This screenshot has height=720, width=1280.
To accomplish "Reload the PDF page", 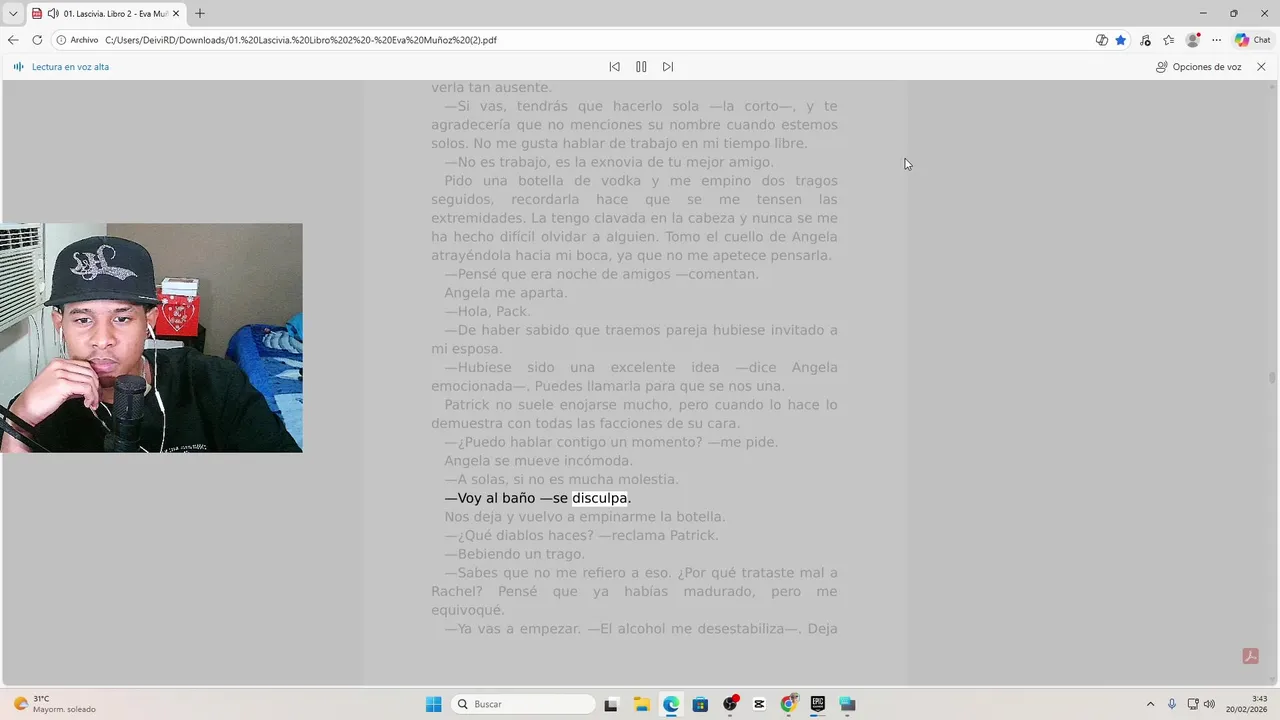I will click(x=37, y=40).
